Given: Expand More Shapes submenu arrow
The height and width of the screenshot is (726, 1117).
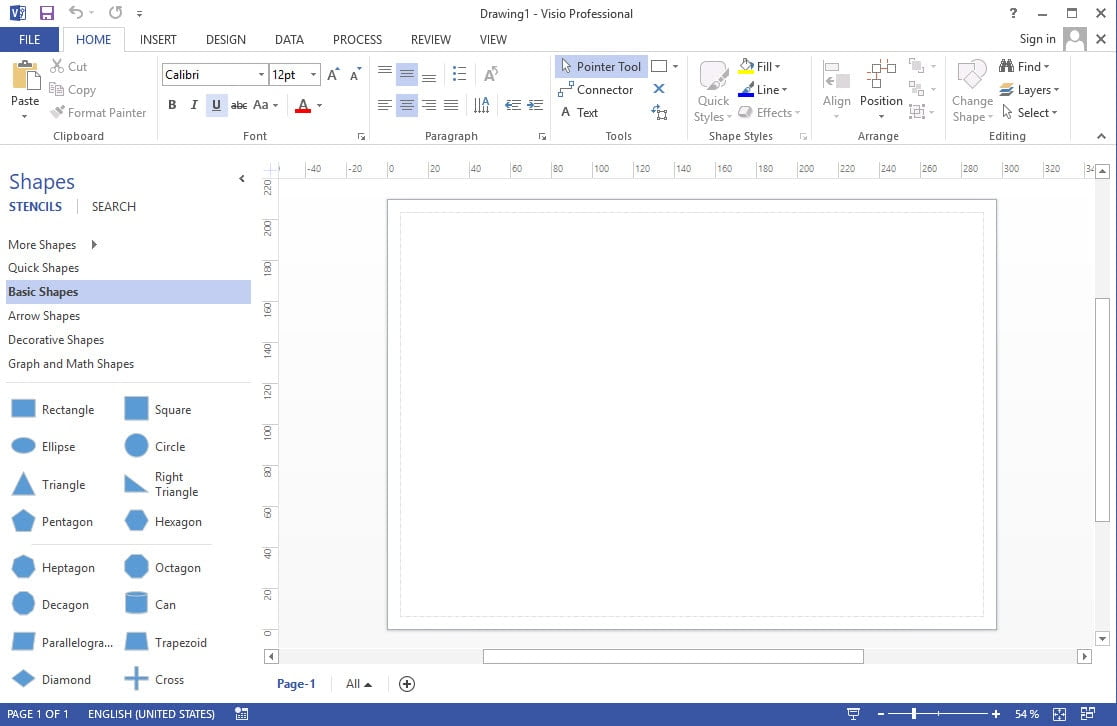Looking at the screenshot, I should click(94, 244).
